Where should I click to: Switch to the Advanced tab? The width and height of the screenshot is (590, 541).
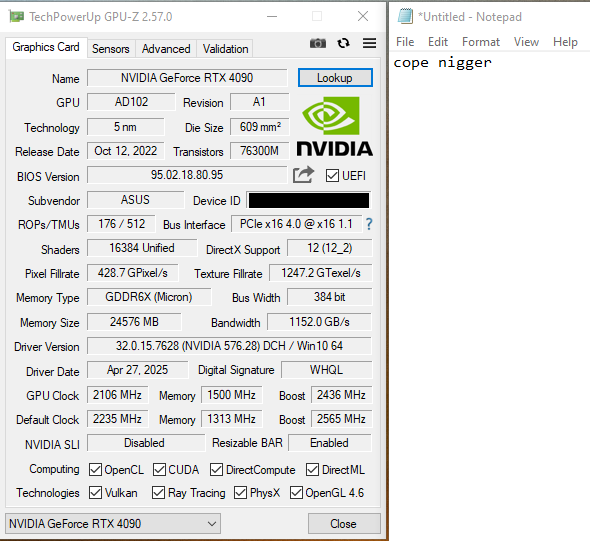166,49
